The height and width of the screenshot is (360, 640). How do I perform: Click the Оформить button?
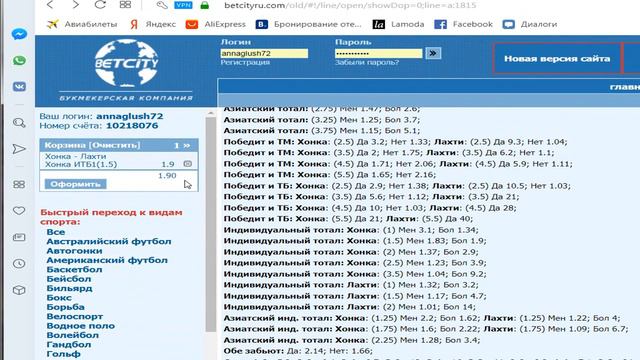tap(76, 184)
